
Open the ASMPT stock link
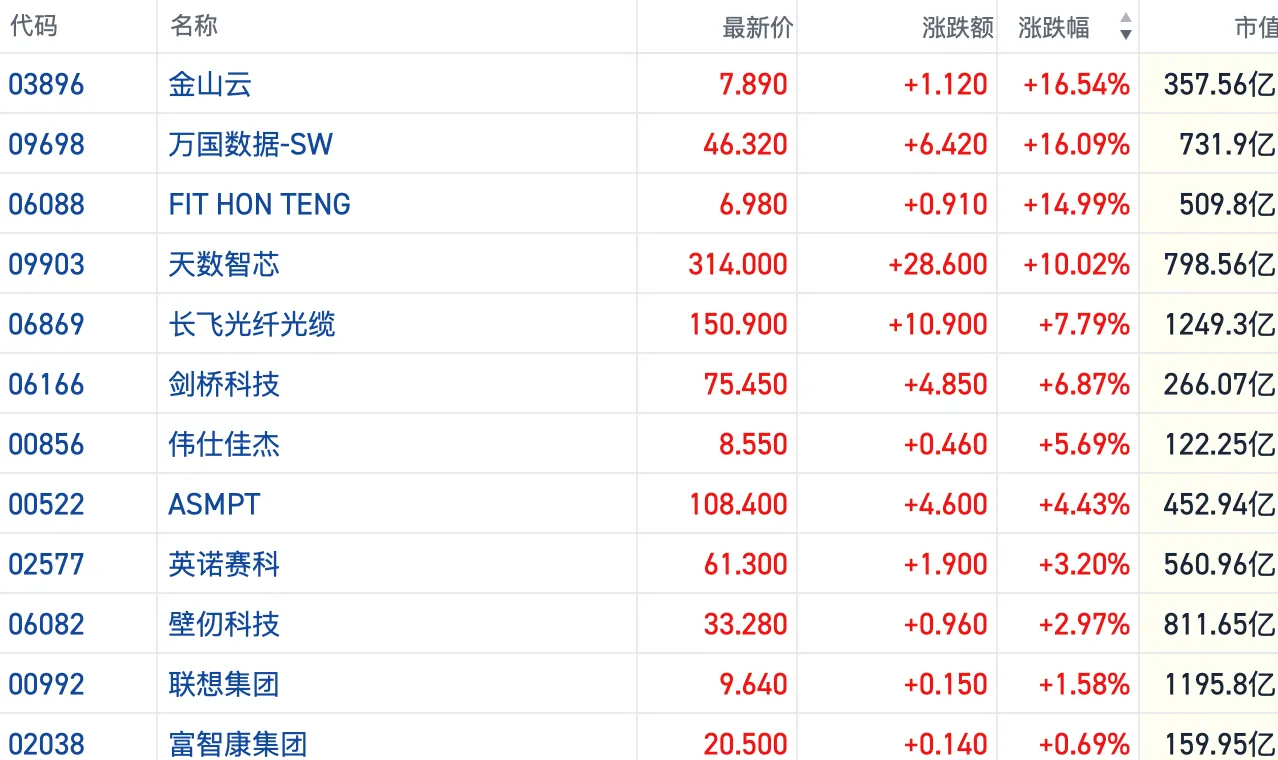click(x=214, y=504)
